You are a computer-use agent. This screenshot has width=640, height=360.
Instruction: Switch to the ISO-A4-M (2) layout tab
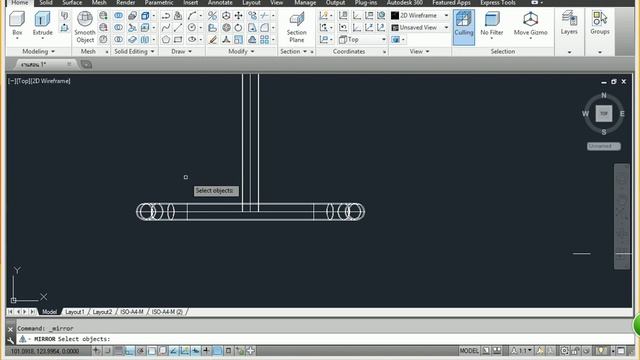click(x=167, y=312)
